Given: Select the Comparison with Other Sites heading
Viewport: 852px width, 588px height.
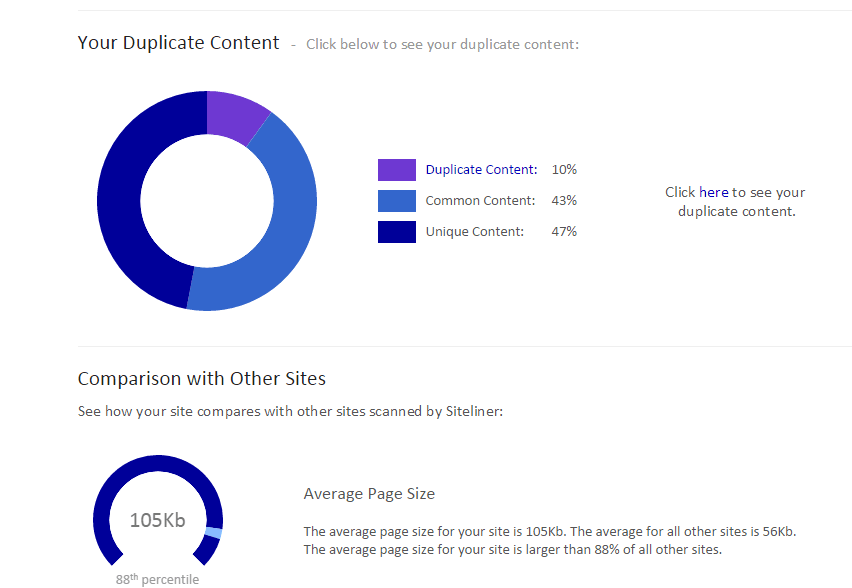Looking at the screenshot, I should (x=201, y=379).
